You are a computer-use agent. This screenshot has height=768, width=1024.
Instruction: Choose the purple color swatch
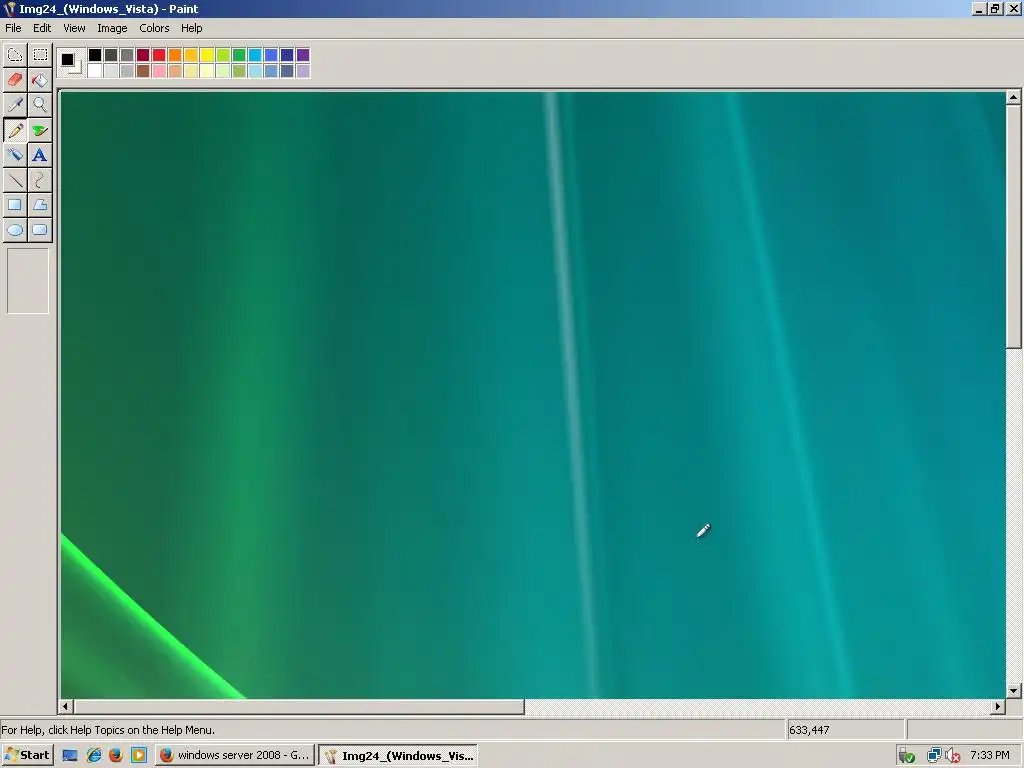click(303, 55)
